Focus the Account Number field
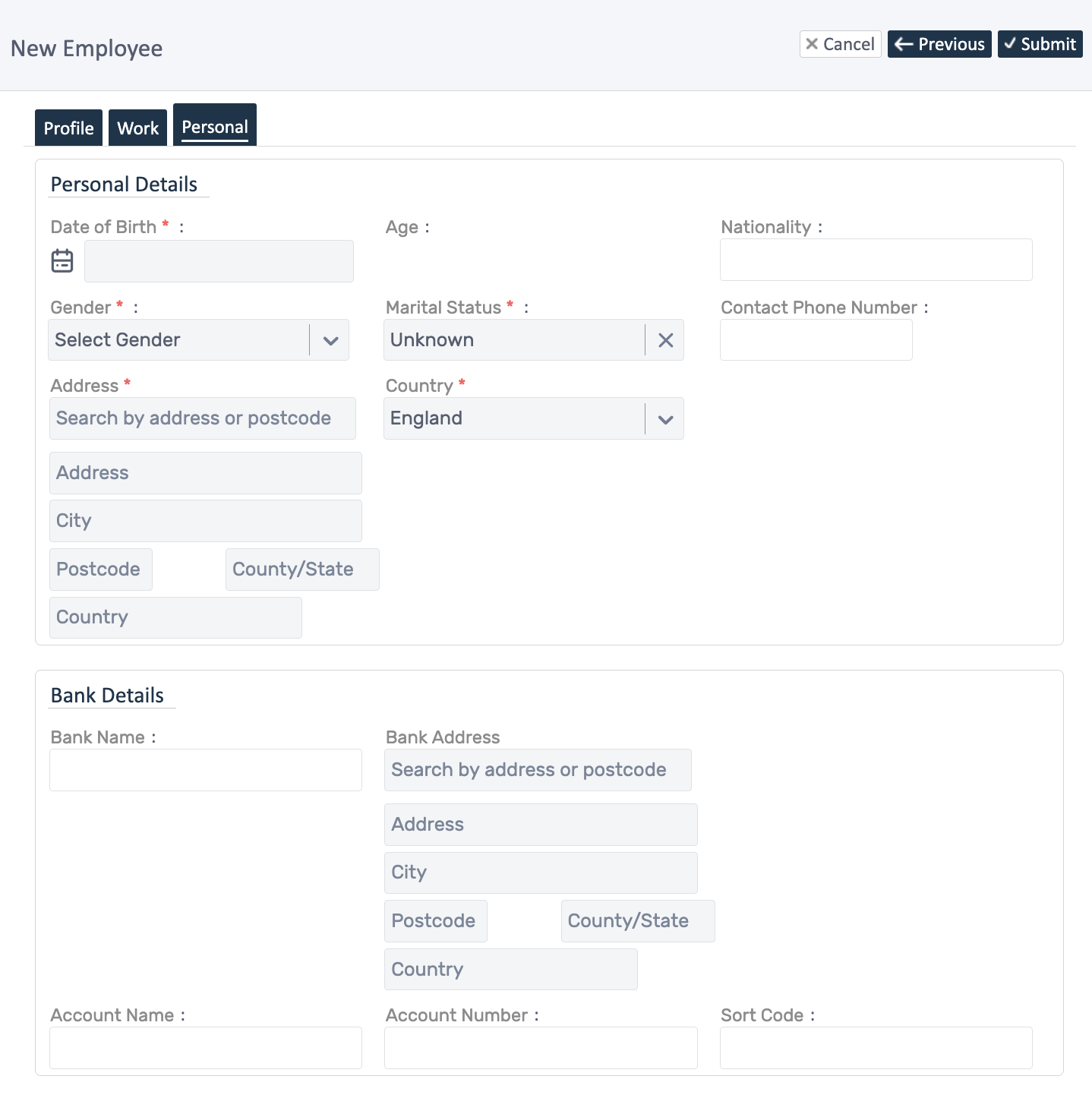The image size is (1092, 1095). click(541, 1048)
